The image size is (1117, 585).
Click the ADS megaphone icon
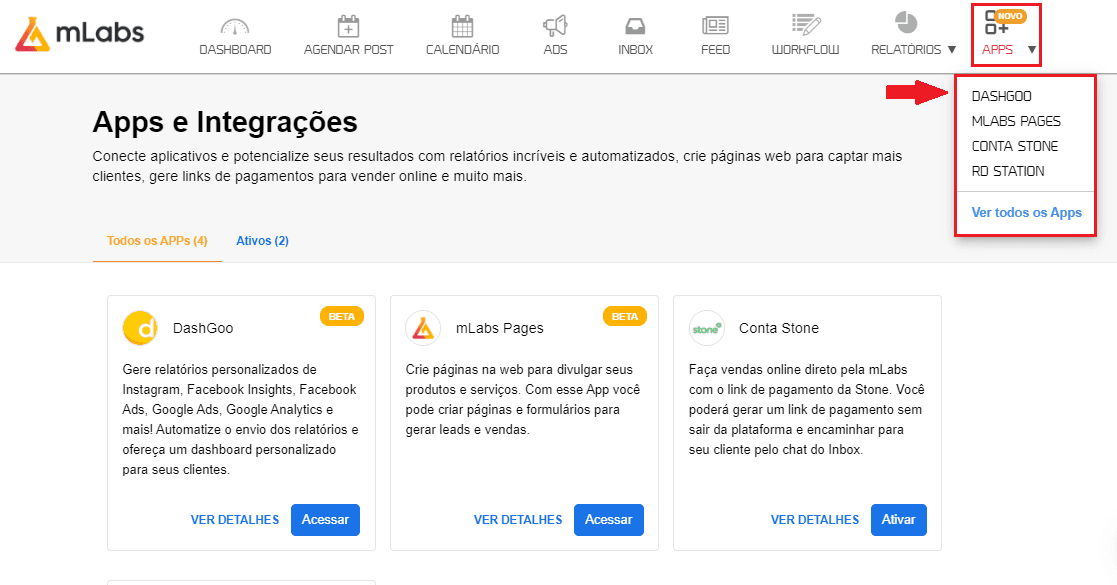pos(555,24)
